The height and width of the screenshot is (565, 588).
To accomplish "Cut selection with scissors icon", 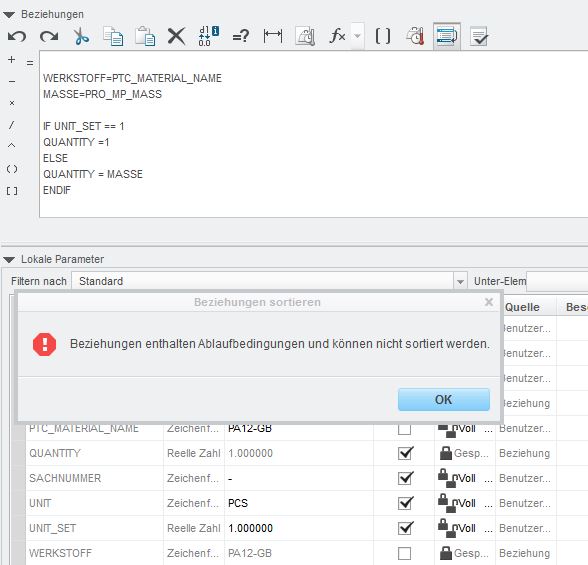I will tap(81, 36).
